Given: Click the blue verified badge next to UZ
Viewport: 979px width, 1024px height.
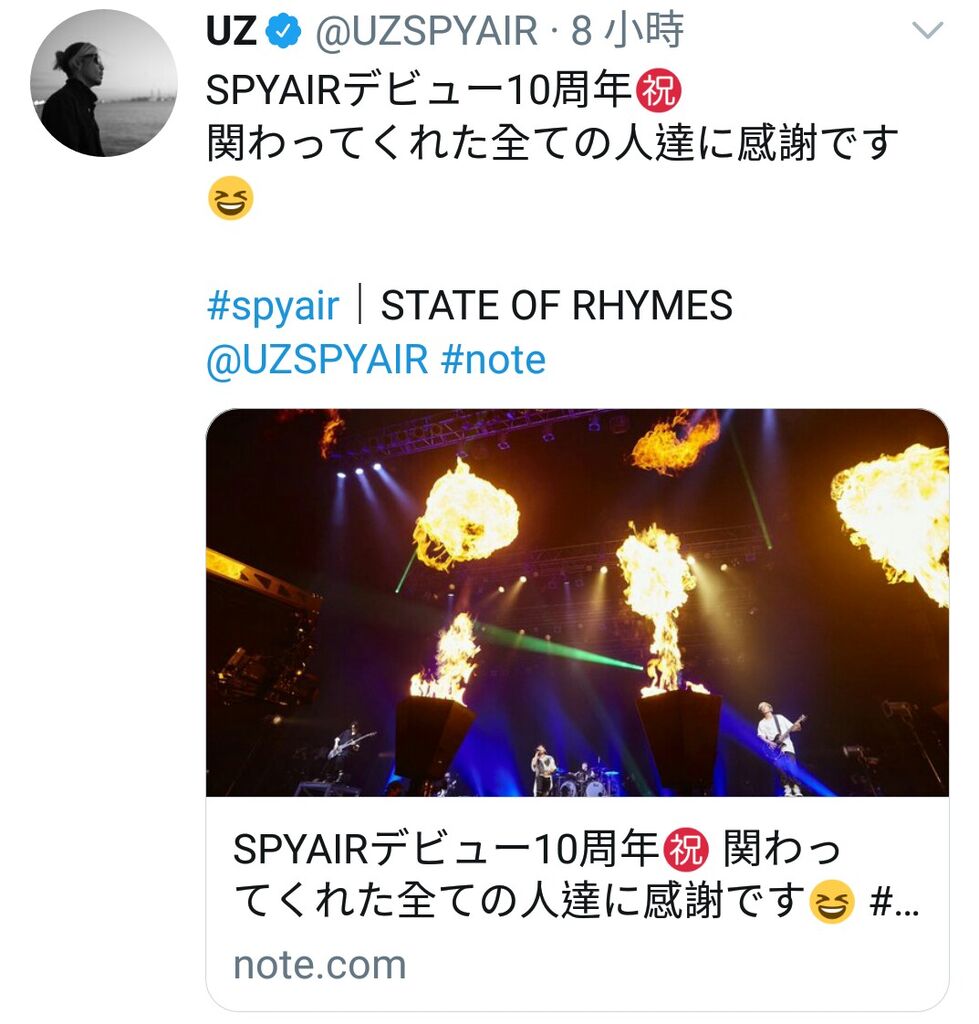Looking at the screenshot, I should pyautogui.click(x=283, y=32).
